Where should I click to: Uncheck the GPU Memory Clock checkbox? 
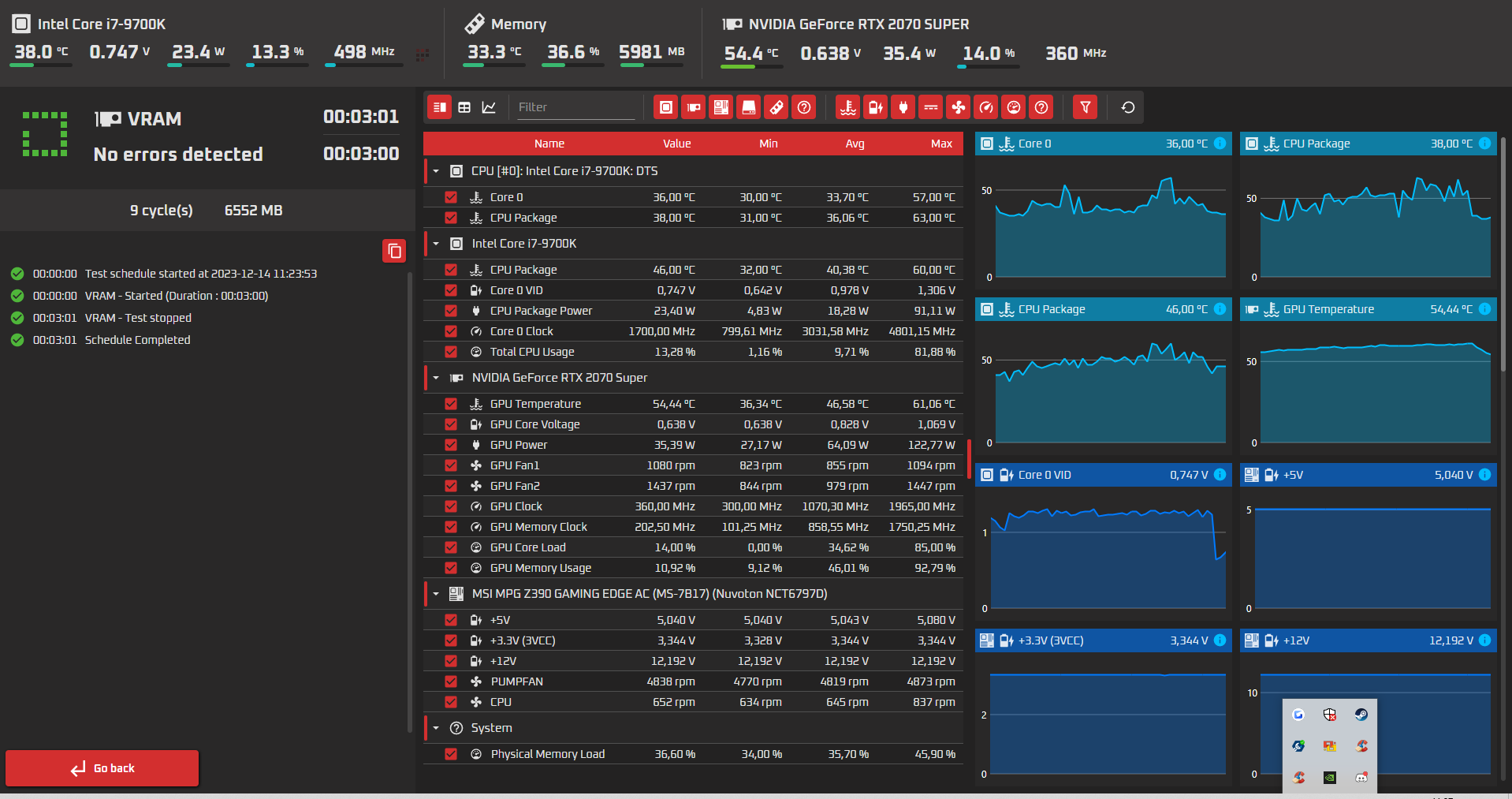[451, 527]
